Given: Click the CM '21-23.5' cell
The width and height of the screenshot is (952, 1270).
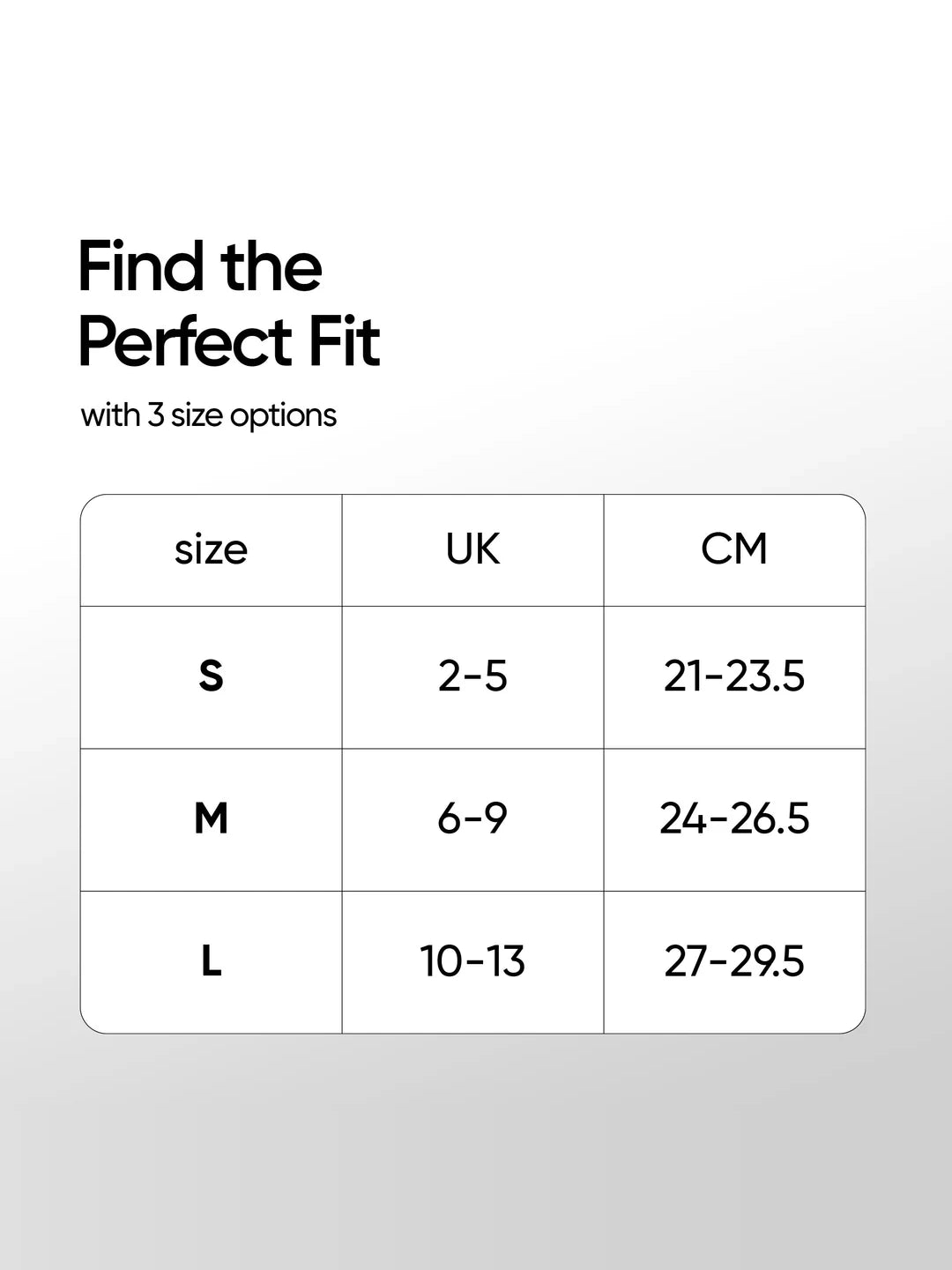Looking at the screenshot, I should [734, 677].
